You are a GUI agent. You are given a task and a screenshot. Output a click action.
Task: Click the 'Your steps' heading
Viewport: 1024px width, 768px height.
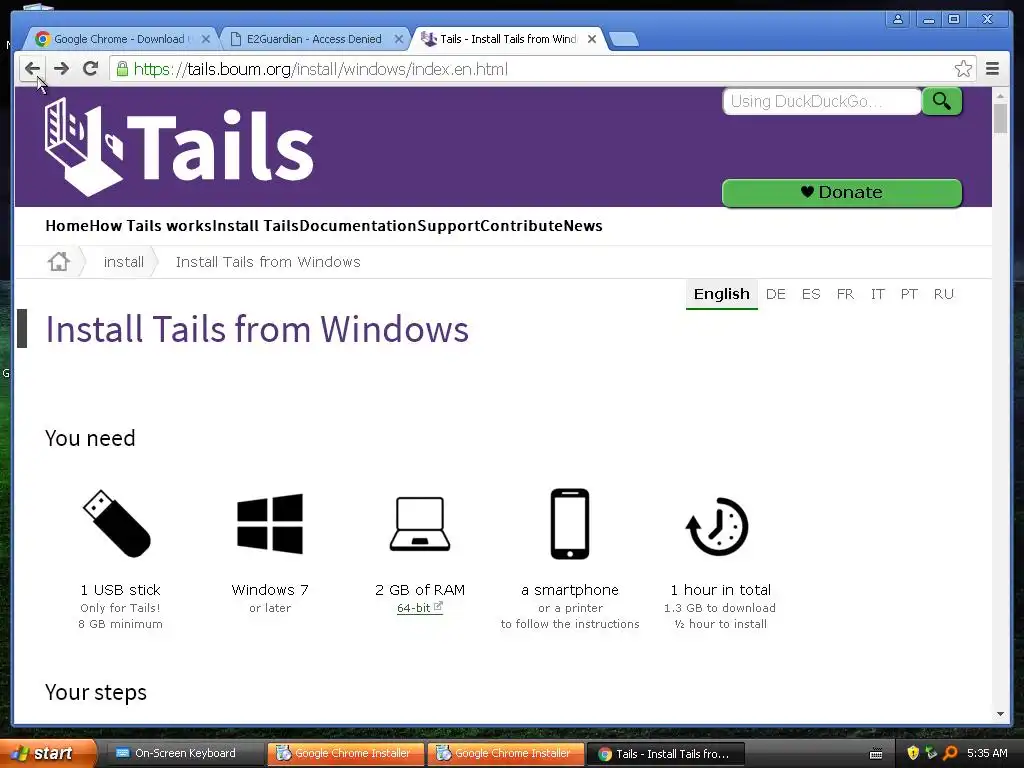pos(96,692)
